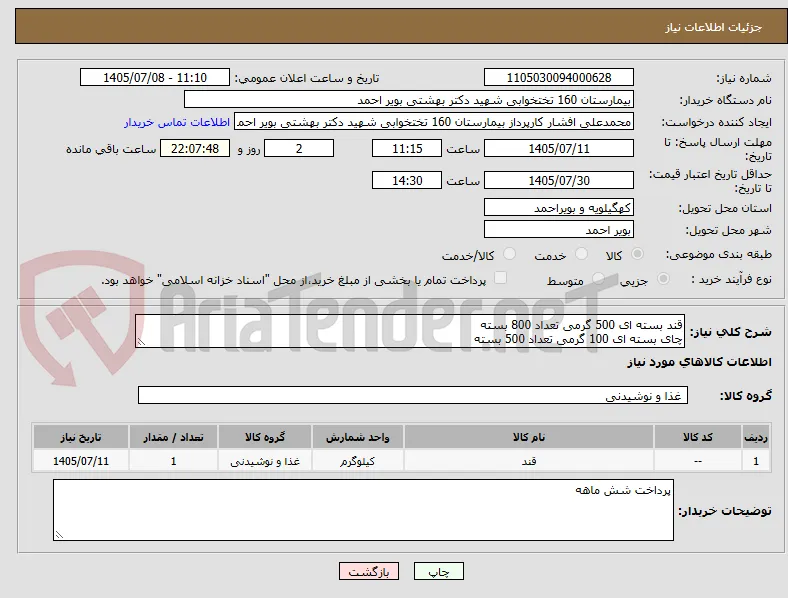Toggle the اسناد خزانه اسلامی payment checkbox
The image size is (788, 598).
(x=501, y=278)
